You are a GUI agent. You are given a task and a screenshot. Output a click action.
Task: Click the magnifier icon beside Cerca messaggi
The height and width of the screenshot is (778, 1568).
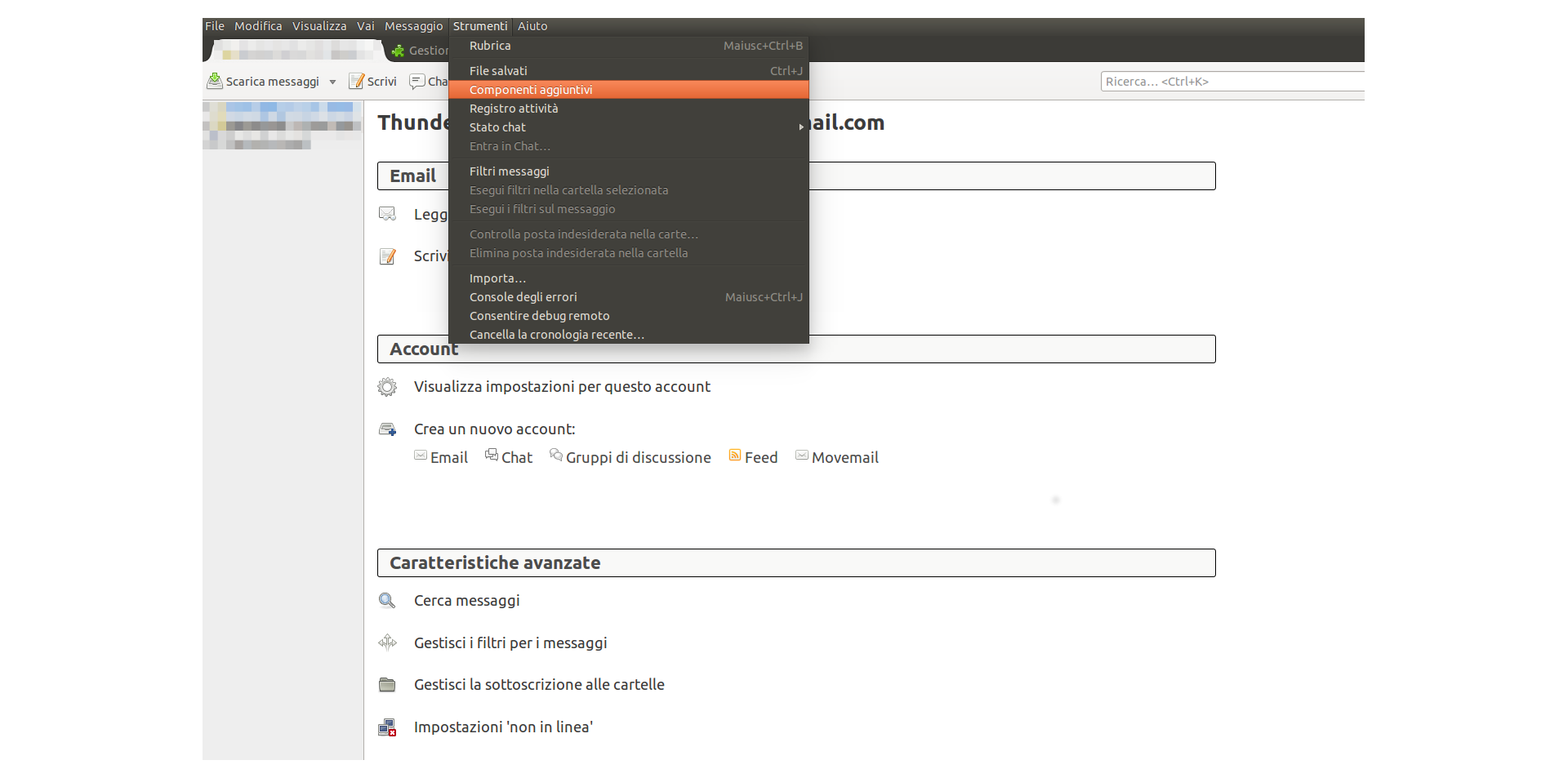click(x=387, y=601)
